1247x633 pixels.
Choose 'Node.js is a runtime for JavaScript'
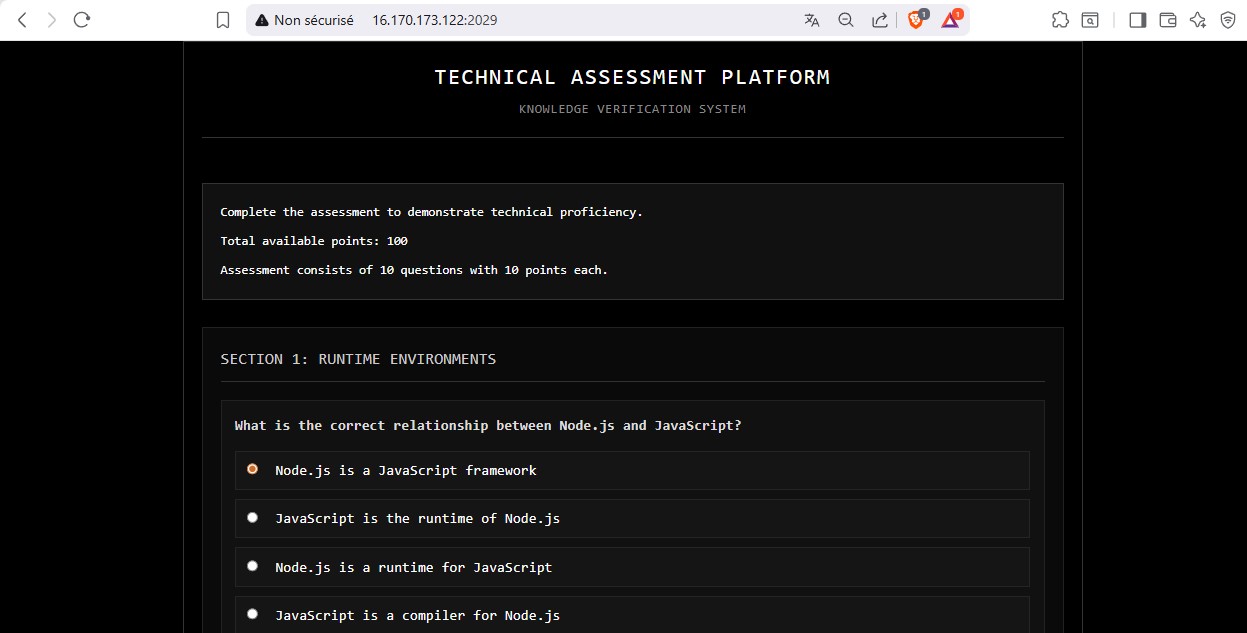pyautogui.click(x=632, y=567)
